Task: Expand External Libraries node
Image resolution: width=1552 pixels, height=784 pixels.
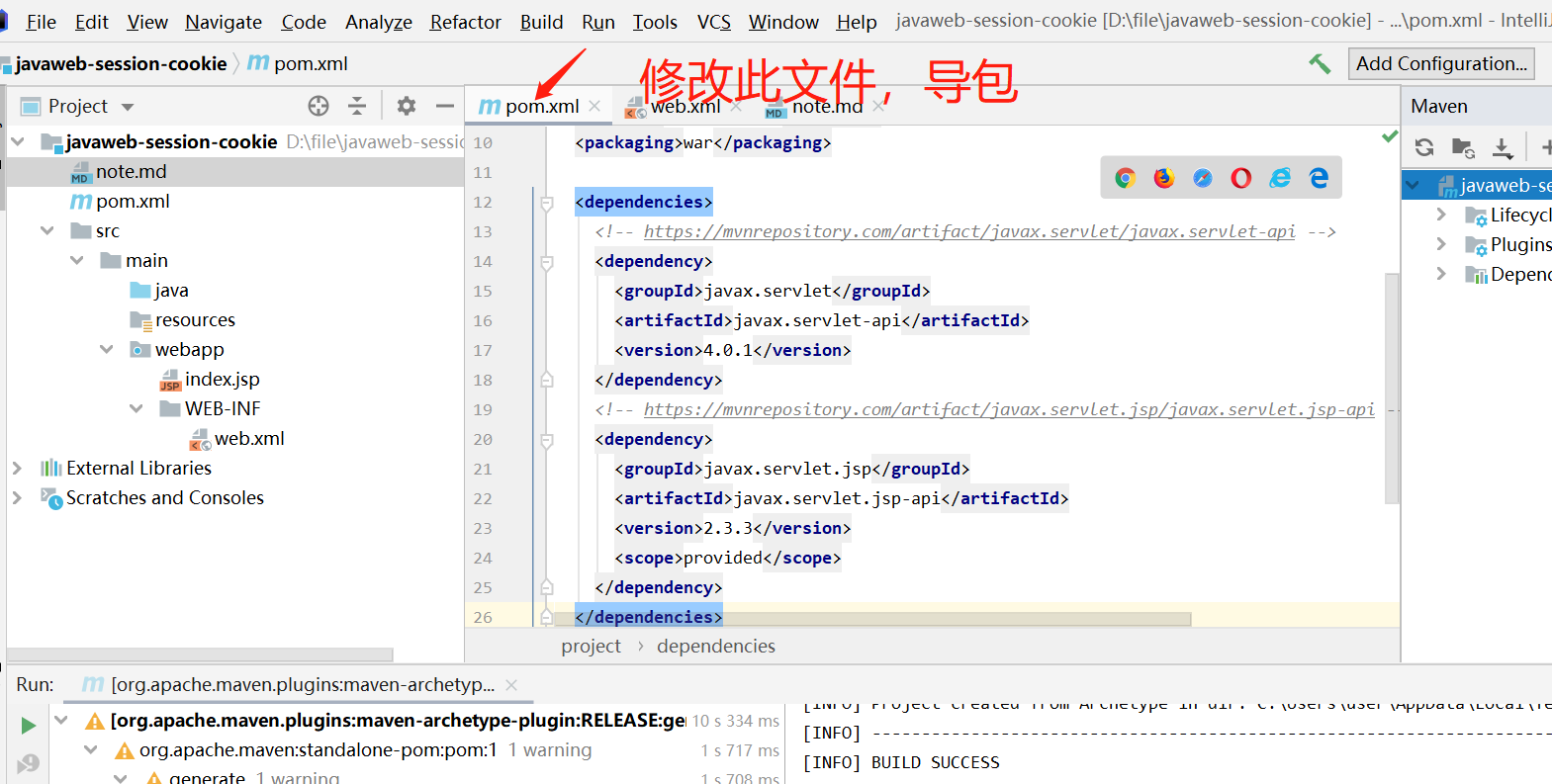Action: [18, 468]
